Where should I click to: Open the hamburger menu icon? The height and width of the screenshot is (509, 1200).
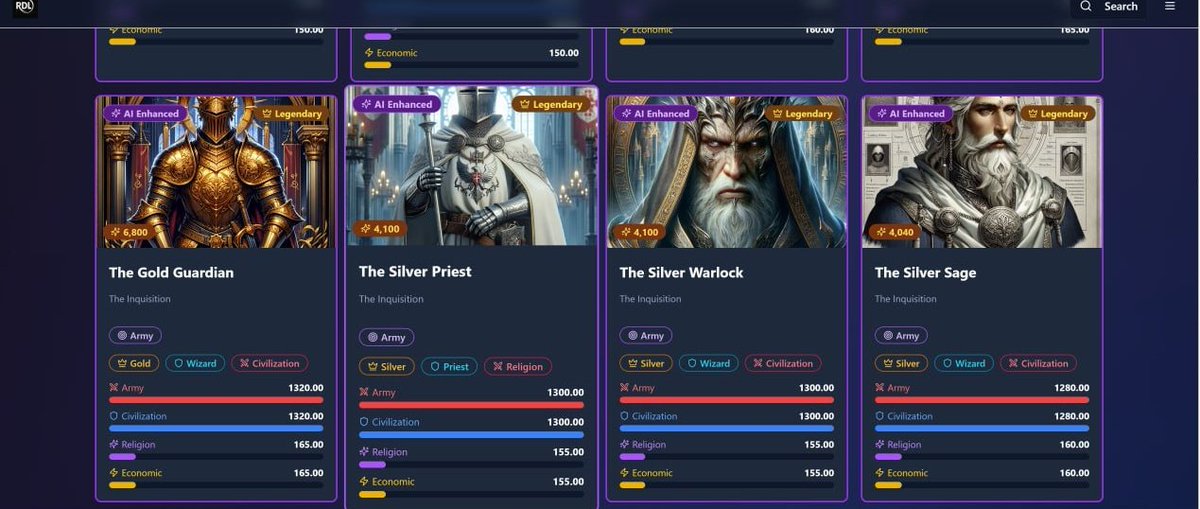(1170, 6)
